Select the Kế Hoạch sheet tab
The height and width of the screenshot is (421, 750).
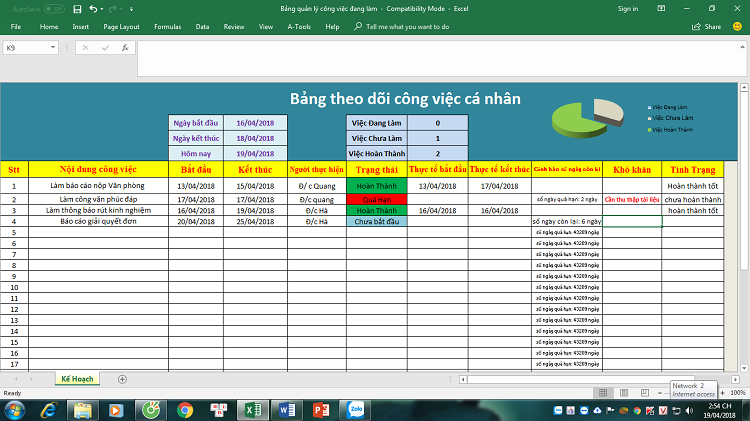click(77, 379)
